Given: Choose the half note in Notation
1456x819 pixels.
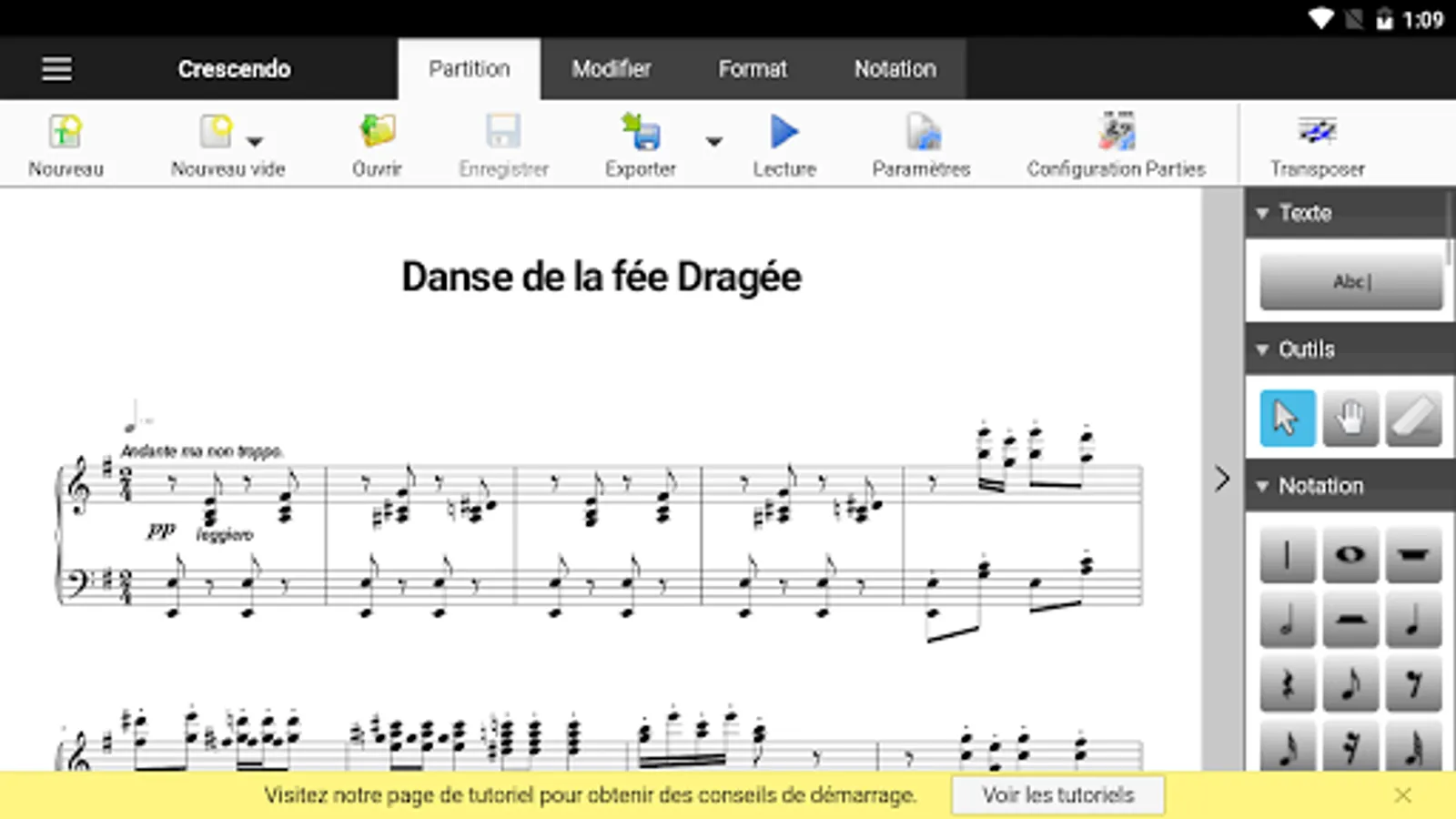Looking at the screenshot, I should point(1287,620).
